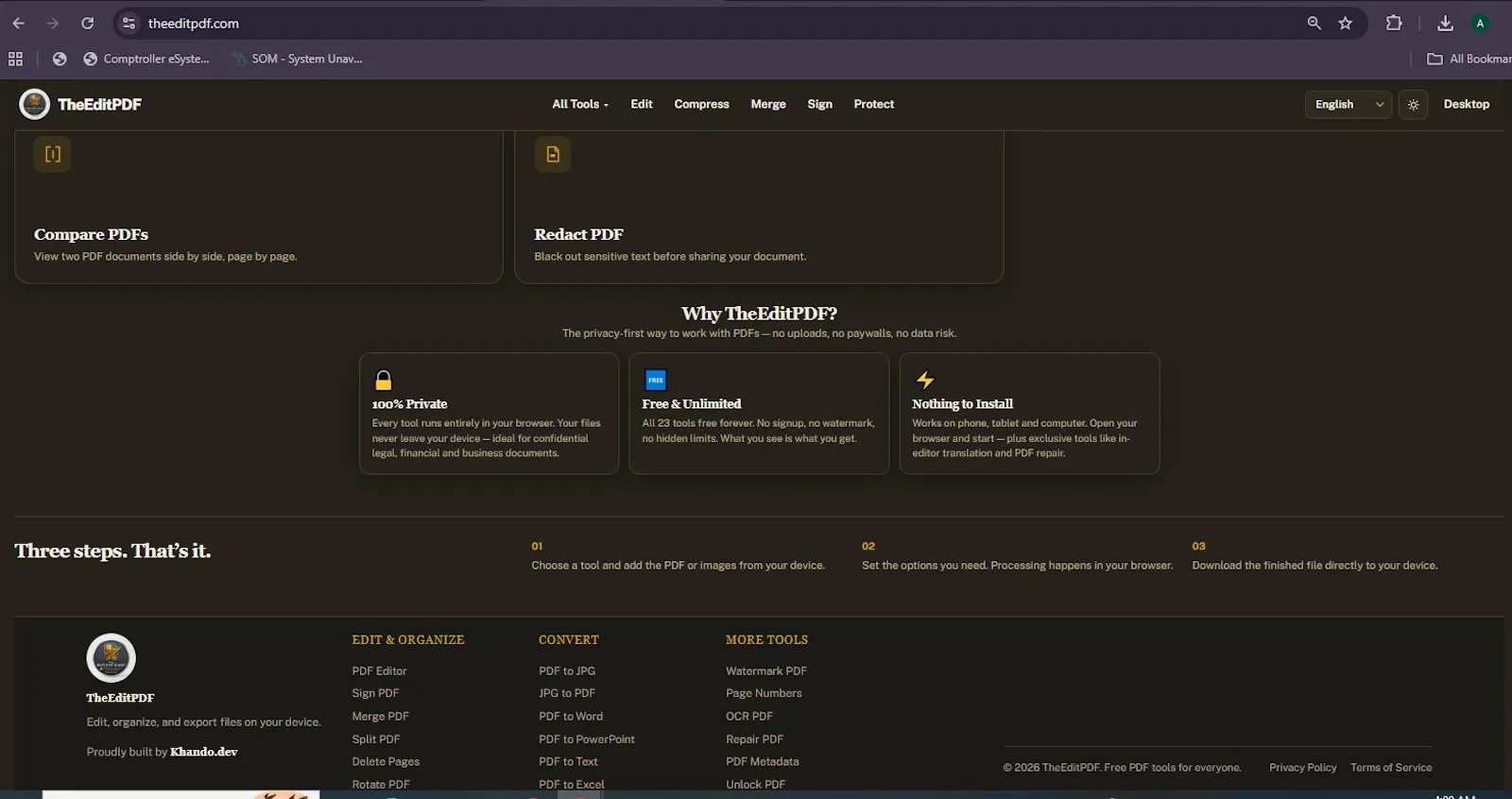
Task: Select Sign in the top navigation
Action: pos(820,104)
